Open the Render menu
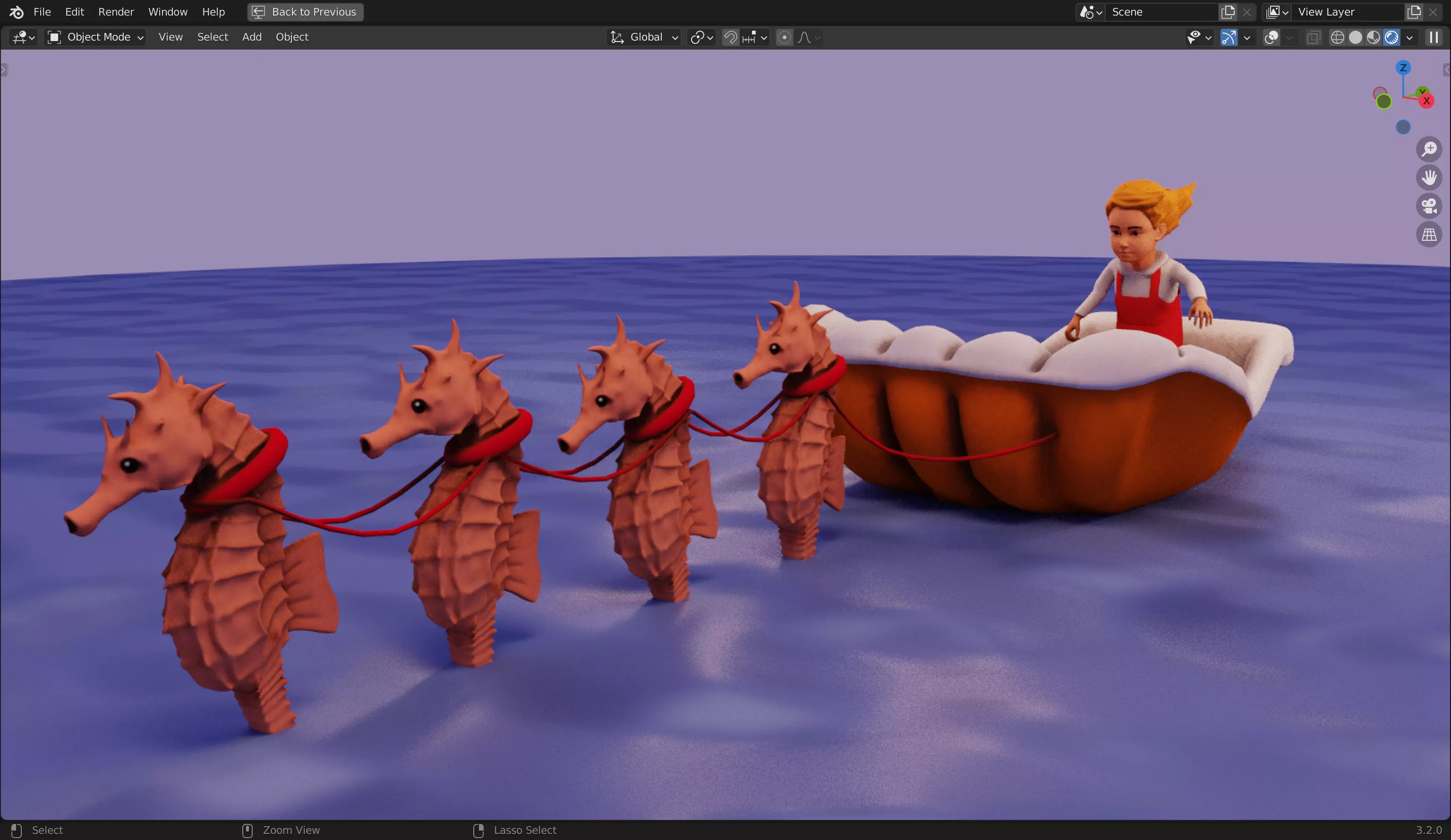Image resolution: width=1451 pixels, height=840 pixels. pos(116,11)
